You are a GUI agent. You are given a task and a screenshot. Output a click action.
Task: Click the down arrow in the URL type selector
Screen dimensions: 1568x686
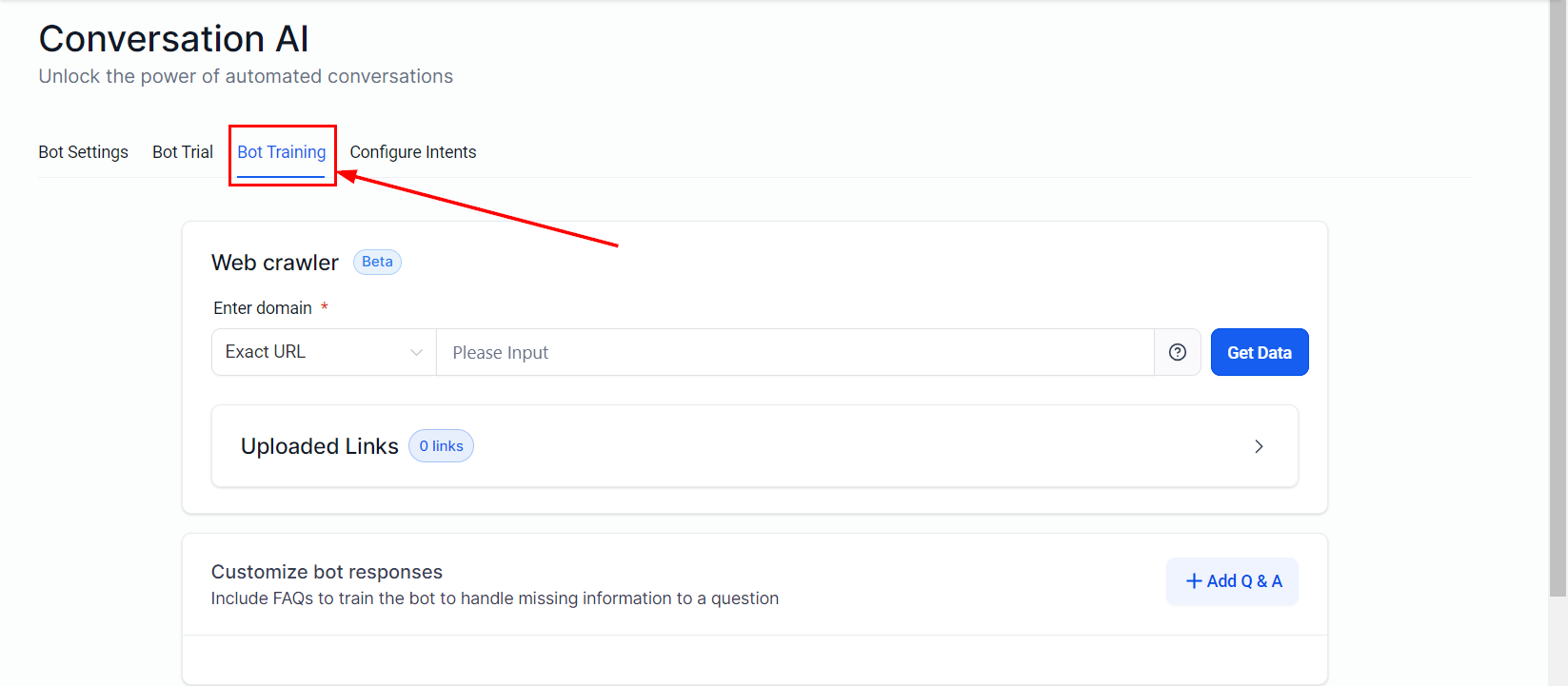point(416,352)
